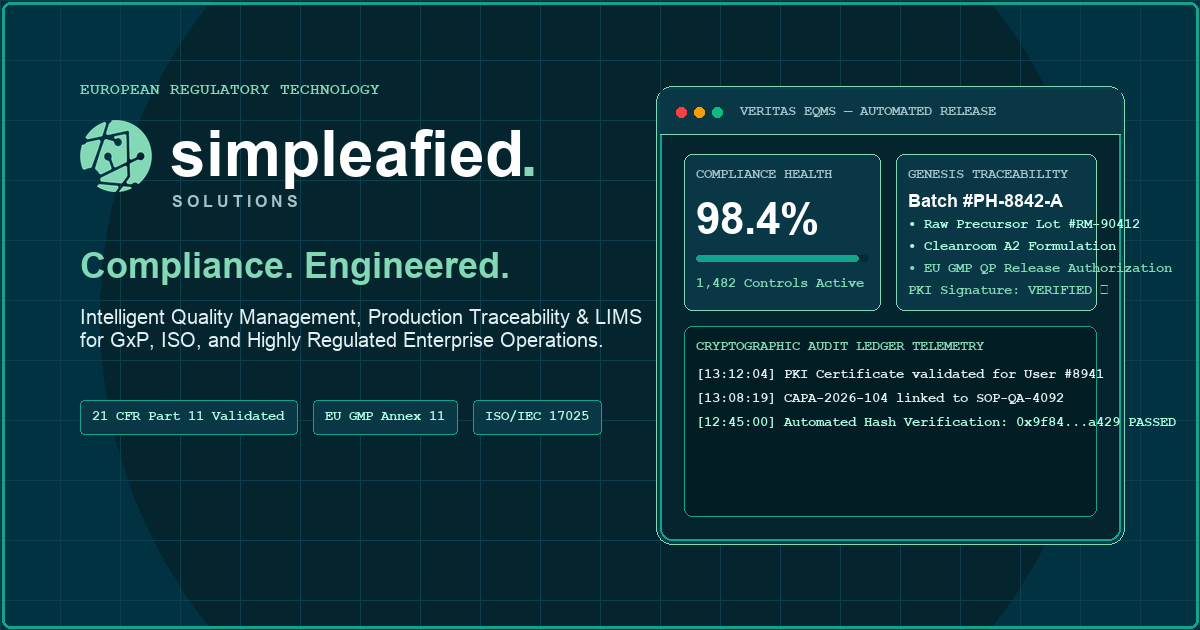Click the Compliance. Engineered. headline
This screenshot has height=630, width=1200.
295,266
